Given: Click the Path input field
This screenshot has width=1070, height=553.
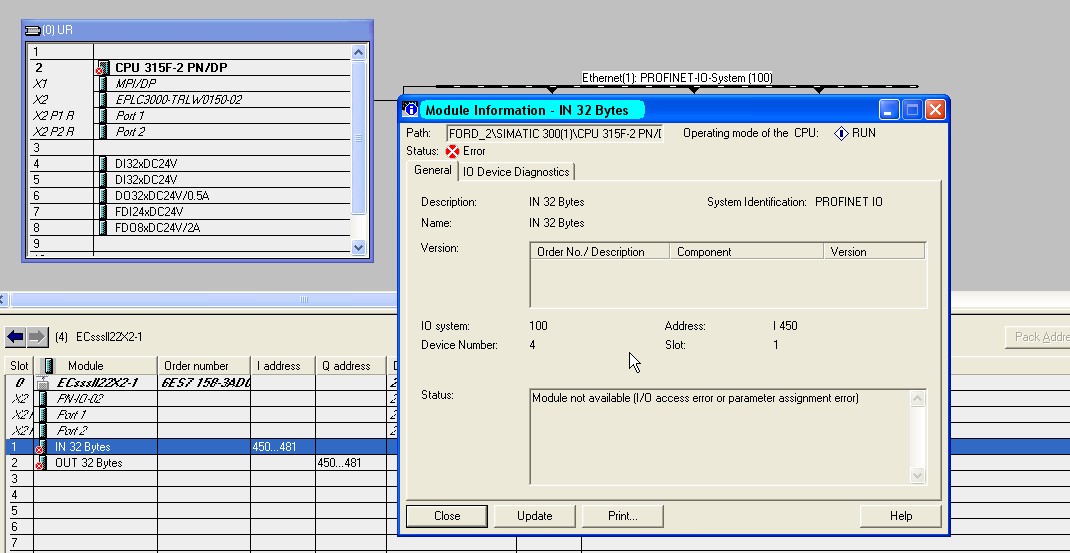Looking at the screenshot, I should click(x=555, y=133).
